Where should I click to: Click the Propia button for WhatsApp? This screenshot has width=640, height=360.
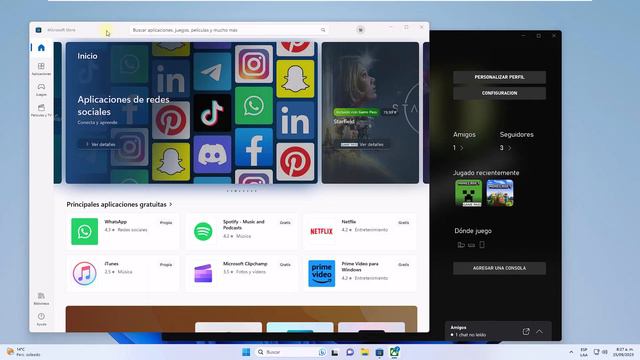[166, 223]
